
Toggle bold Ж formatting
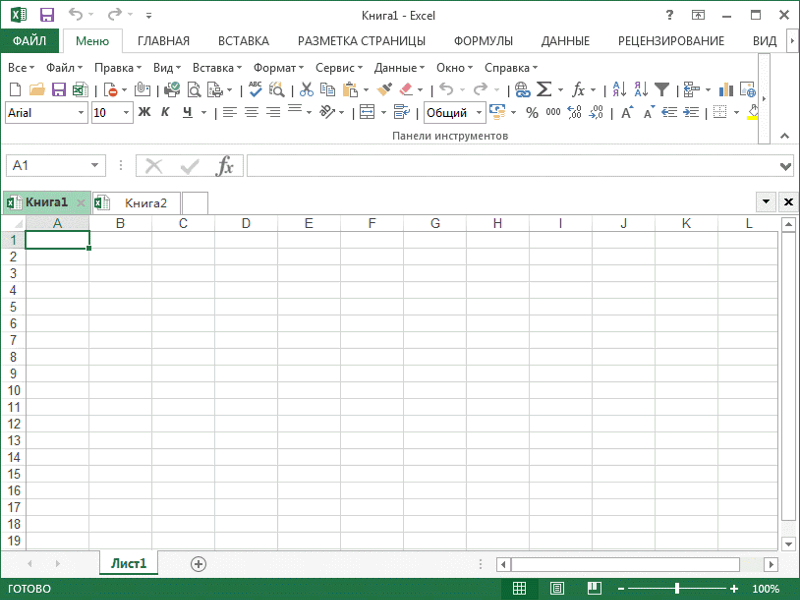click(144, 112)
